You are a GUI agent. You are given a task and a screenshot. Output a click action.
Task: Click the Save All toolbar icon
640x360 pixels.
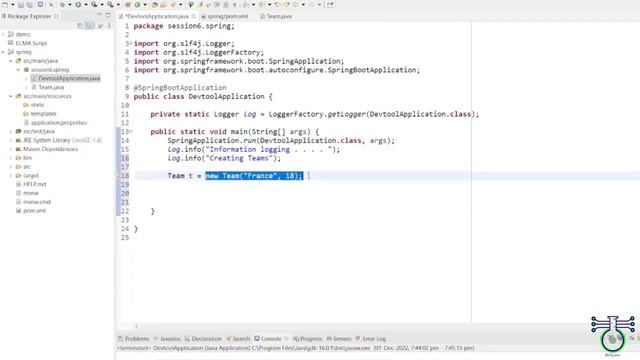click(29, 4)
